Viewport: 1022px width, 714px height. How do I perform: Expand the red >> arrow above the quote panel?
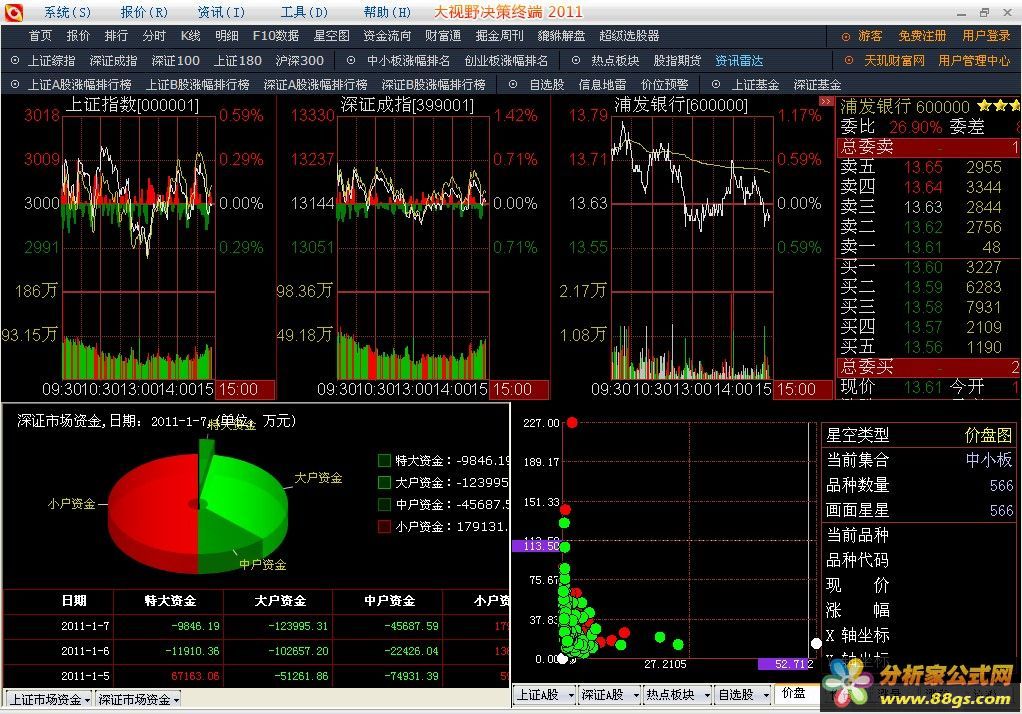pos(826,101)
